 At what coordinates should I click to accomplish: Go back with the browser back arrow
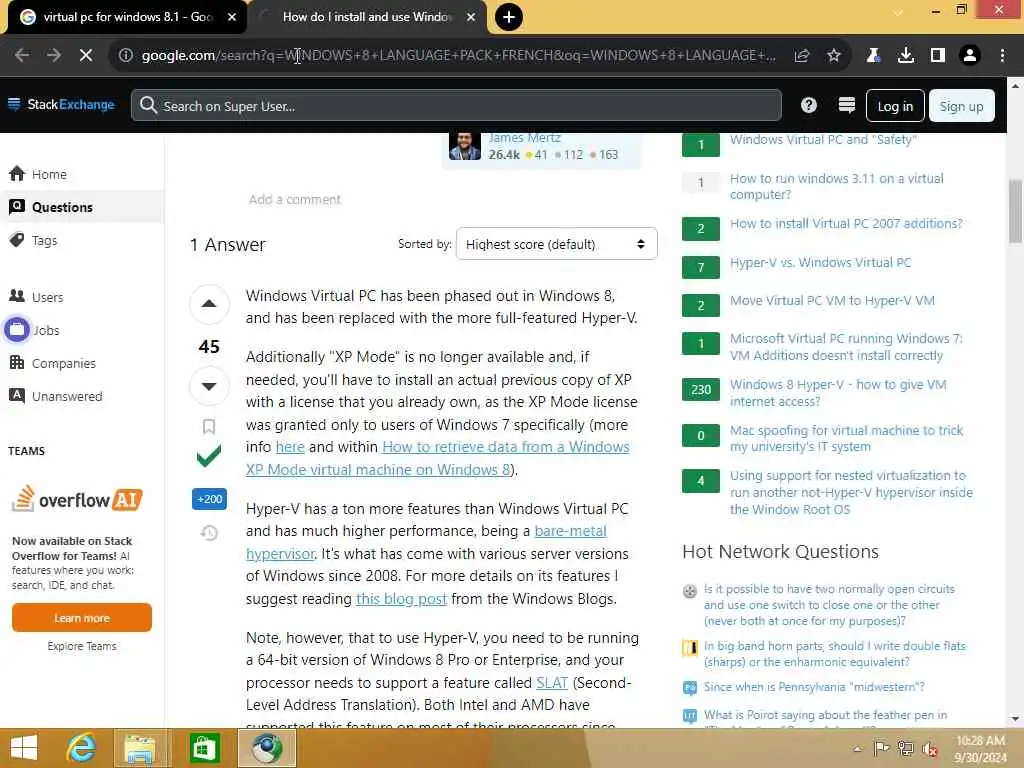click(22, 55)
